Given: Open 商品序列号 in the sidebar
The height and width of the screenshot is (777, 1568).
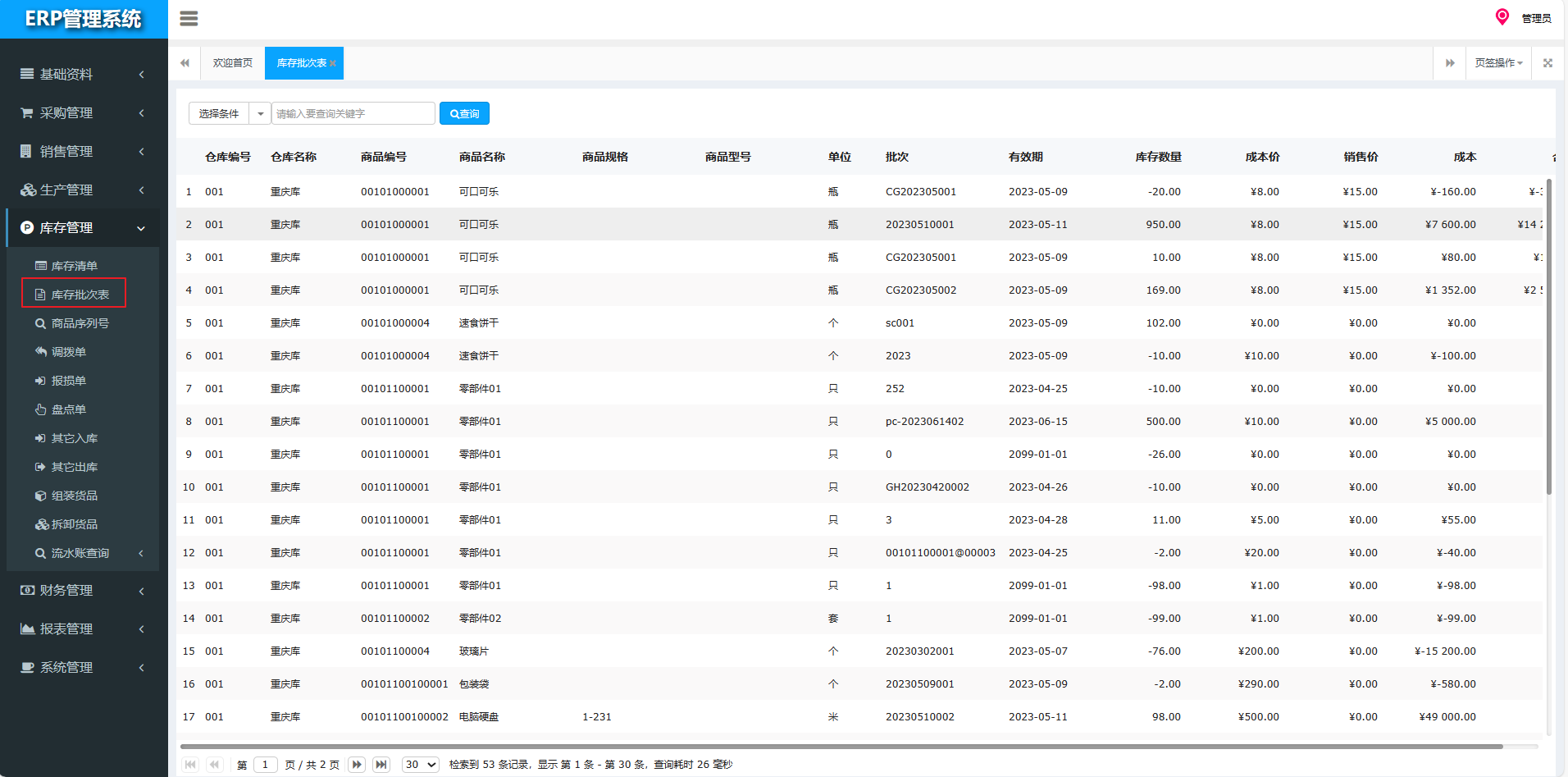Looking at the screenshot, I should (80, 323).
